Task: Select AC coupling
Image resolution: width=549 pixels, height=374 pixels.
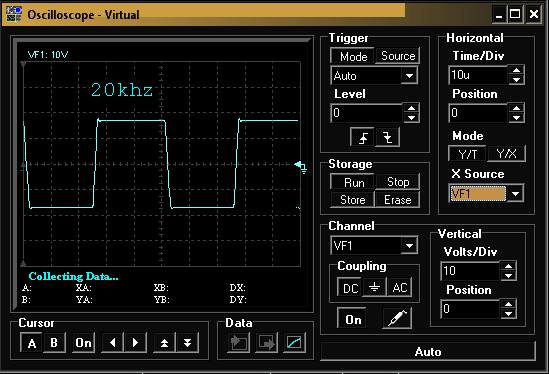Action: [399, 288]
